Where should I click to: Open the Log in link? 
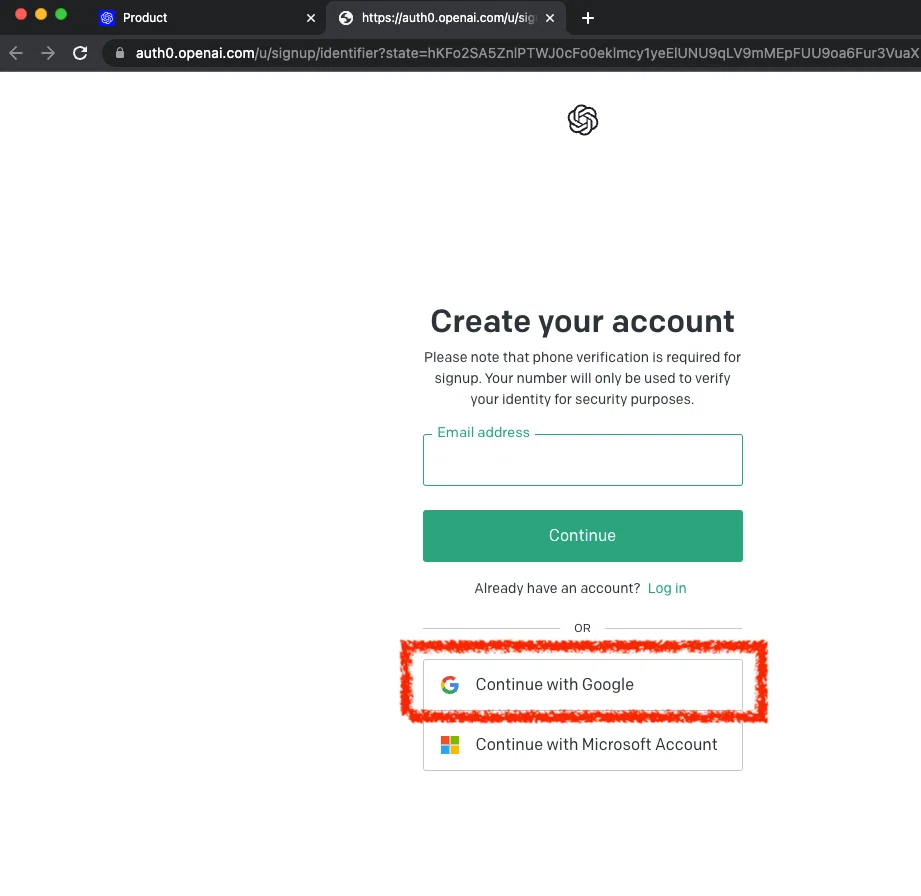[667, 588]
